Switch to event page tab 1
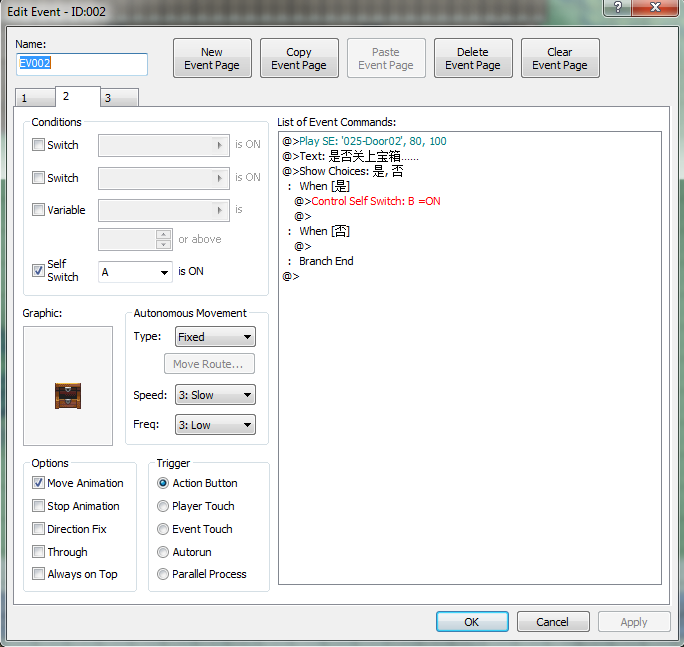Image resolution: width=684 pixels, height=647 pixels. click(x=35, y=98)
